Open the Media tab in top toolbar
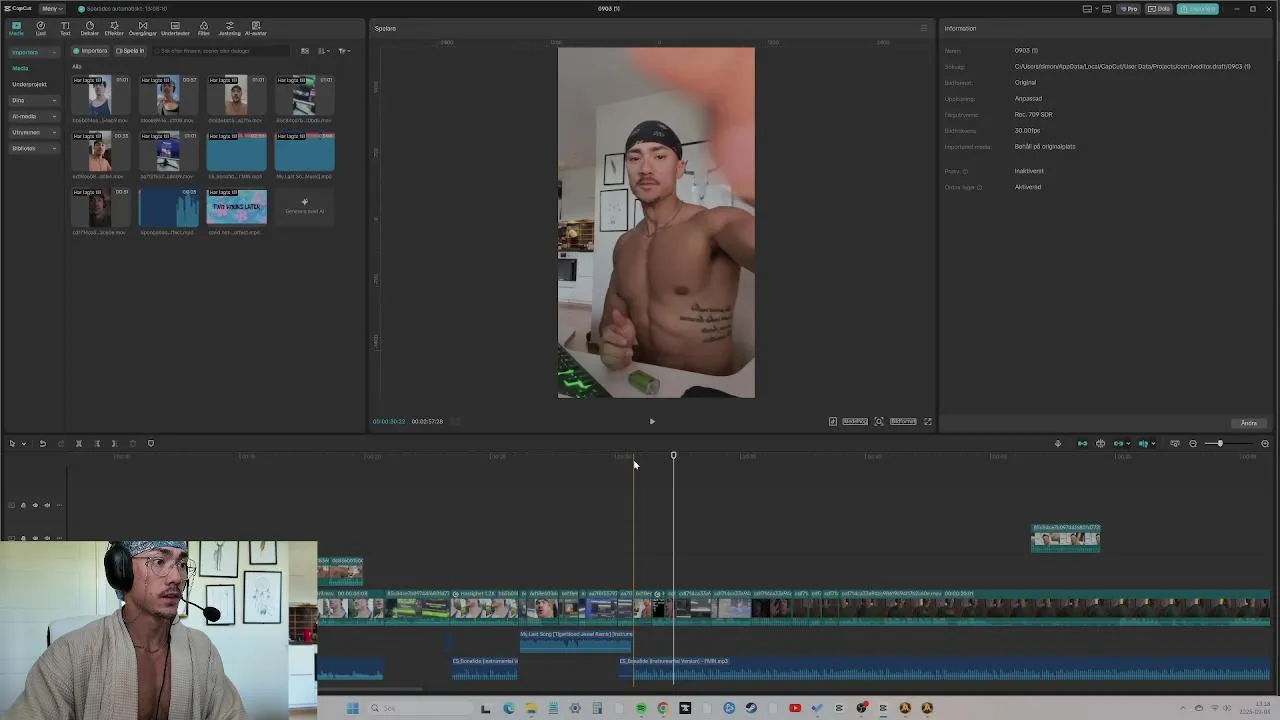The height and width of the screenshot is (720, 1280). click(16, 28)
